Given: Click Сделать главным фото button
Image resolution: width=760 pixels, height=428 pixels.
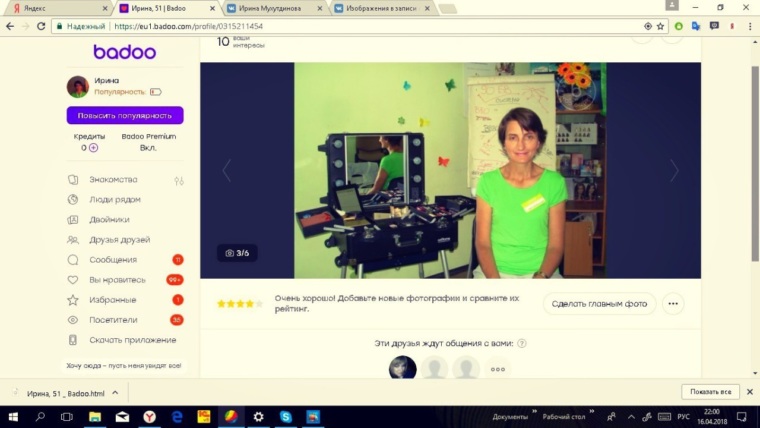Looking at the screenshot, I should pyautogui.click(x=599, y=304).
